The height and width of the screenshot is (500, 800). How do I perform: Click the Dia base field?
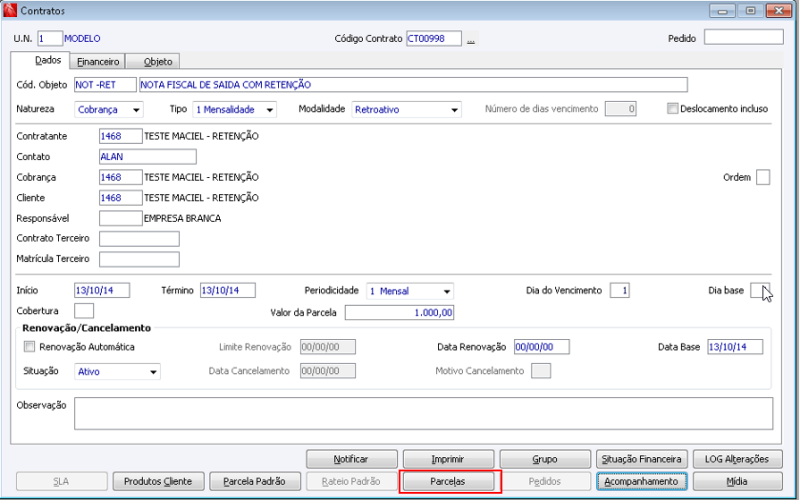tap(760, 291)
